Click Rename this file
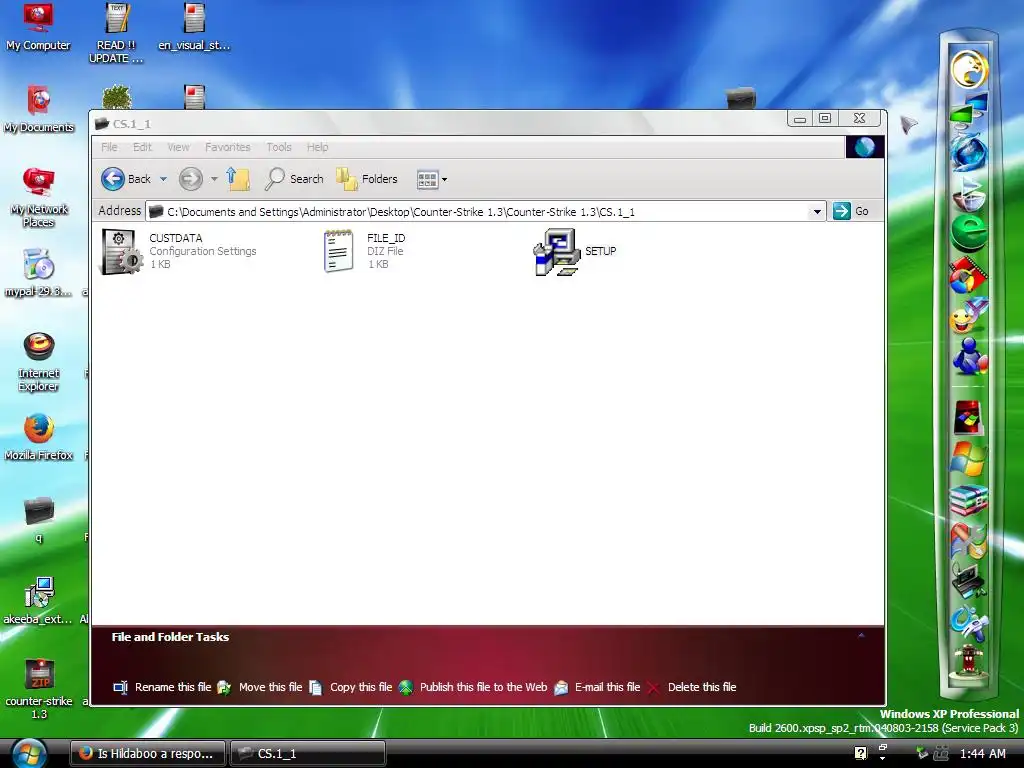Viewport: 1024px width, 768px height. pyautogui.click(x=162, y=687)
